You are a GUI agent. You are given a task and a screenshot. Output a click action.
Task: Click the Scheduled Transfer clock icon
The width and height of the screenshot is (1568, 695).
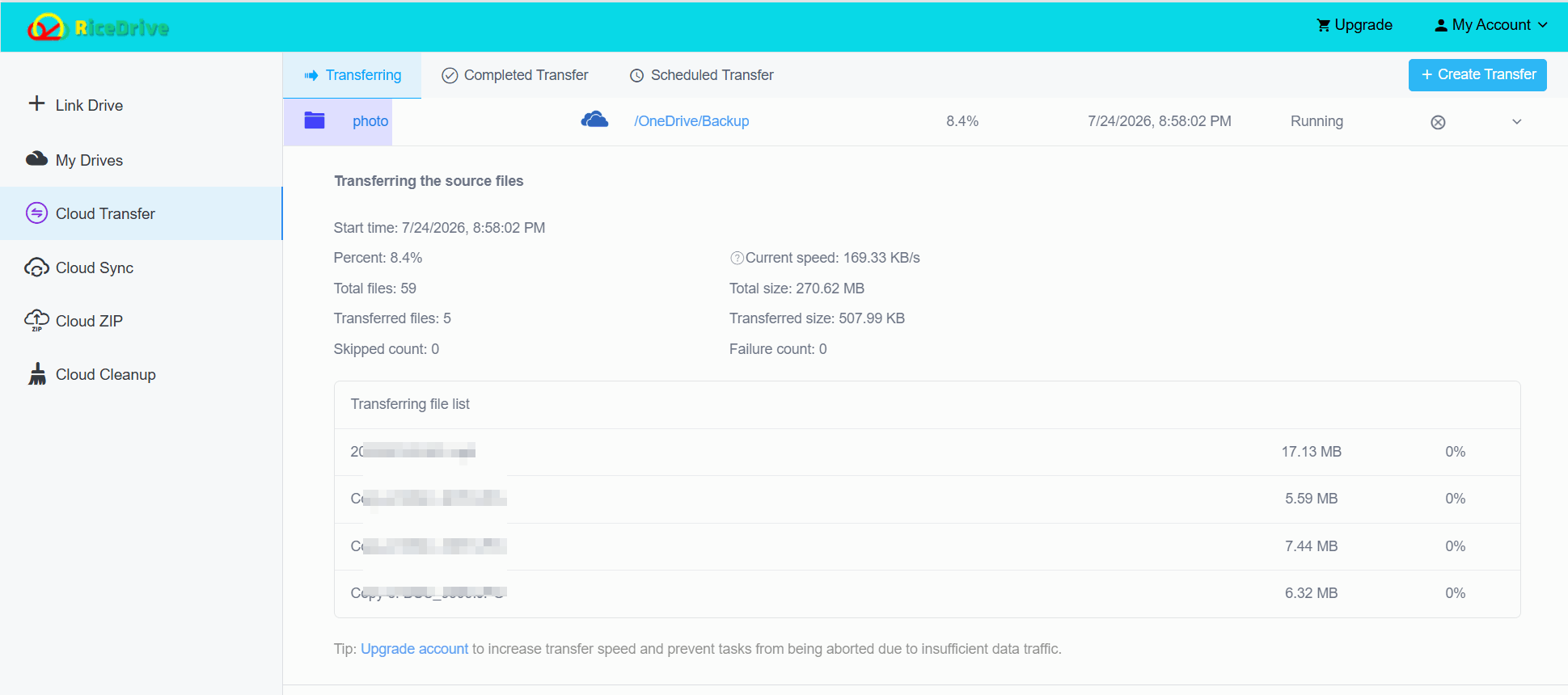[637, 75]
